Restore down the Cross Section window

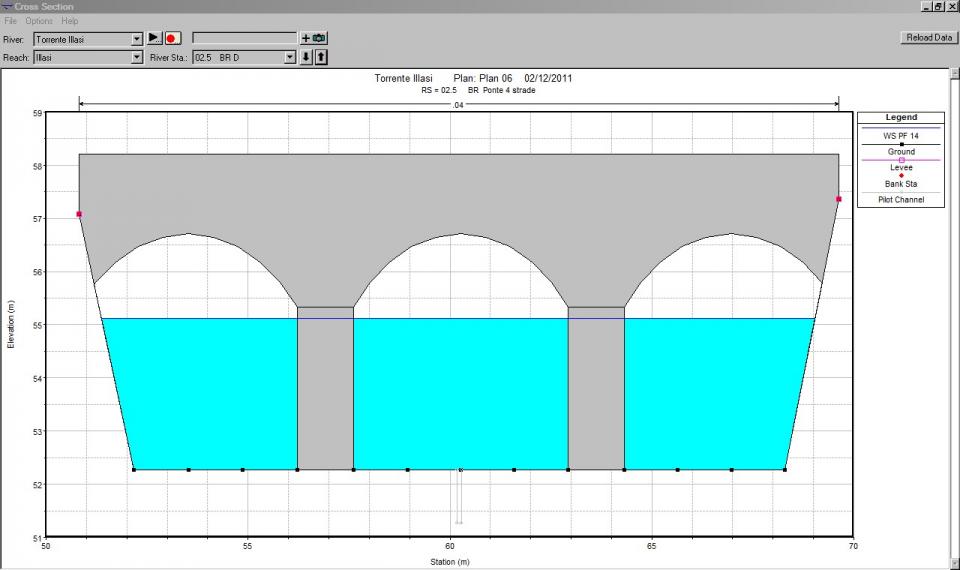point(937,6)
